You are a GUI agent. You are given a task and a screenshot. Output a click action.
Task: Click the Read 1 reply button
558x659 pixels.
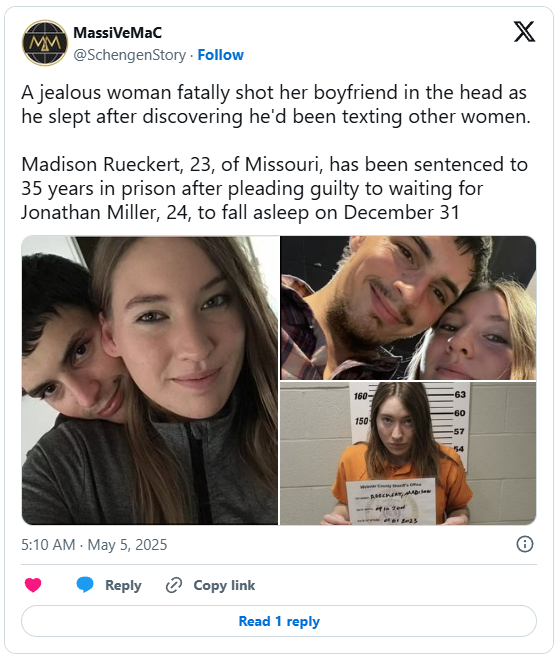279,621
